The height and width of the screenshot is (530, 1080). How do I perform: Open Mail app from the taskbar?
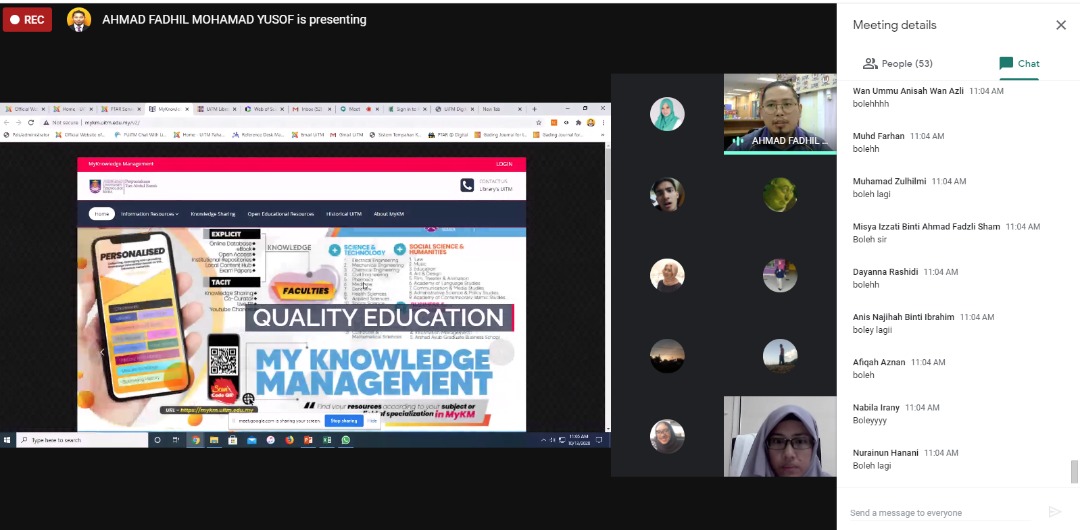click(x=251, y=440)
